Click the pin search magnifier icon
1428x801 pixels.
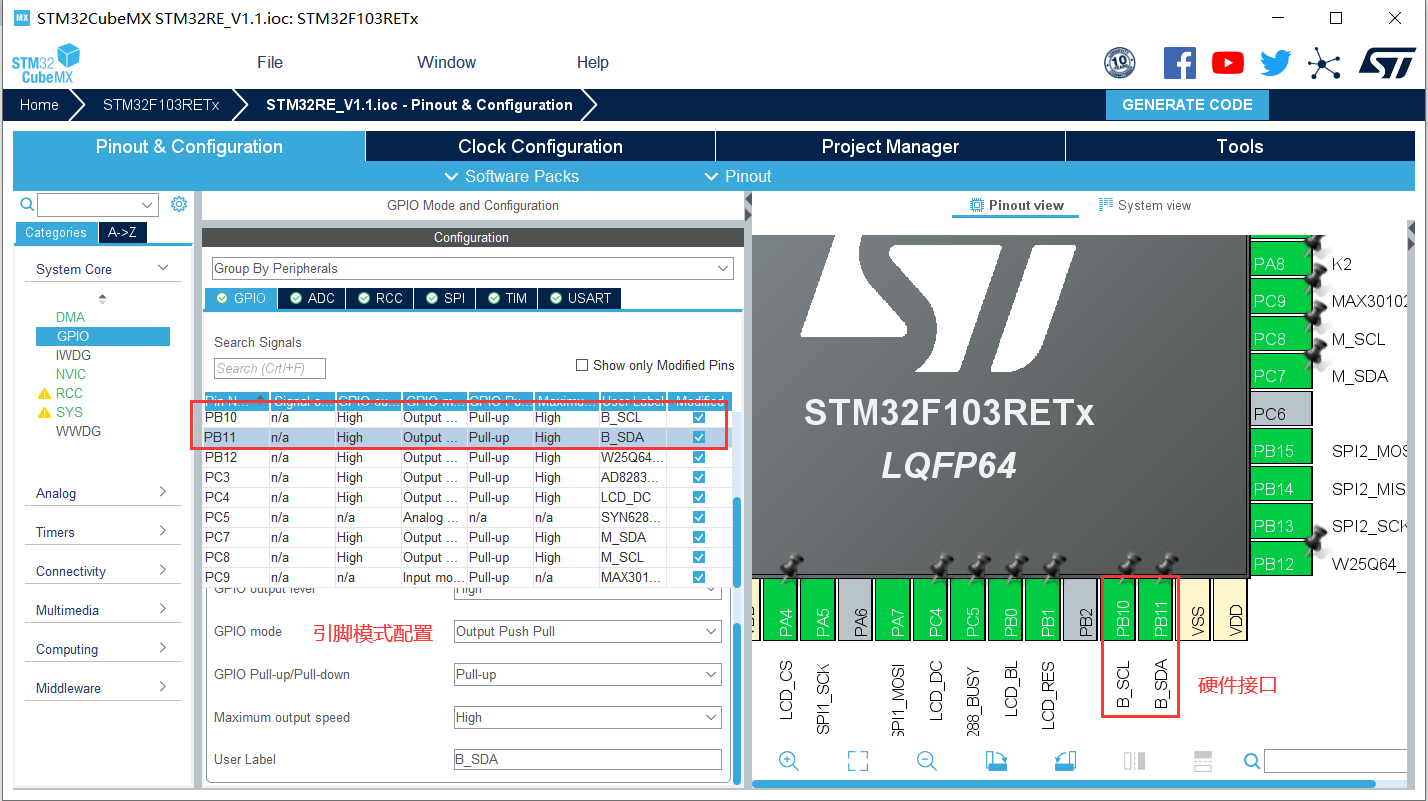tap(1252, 761)
